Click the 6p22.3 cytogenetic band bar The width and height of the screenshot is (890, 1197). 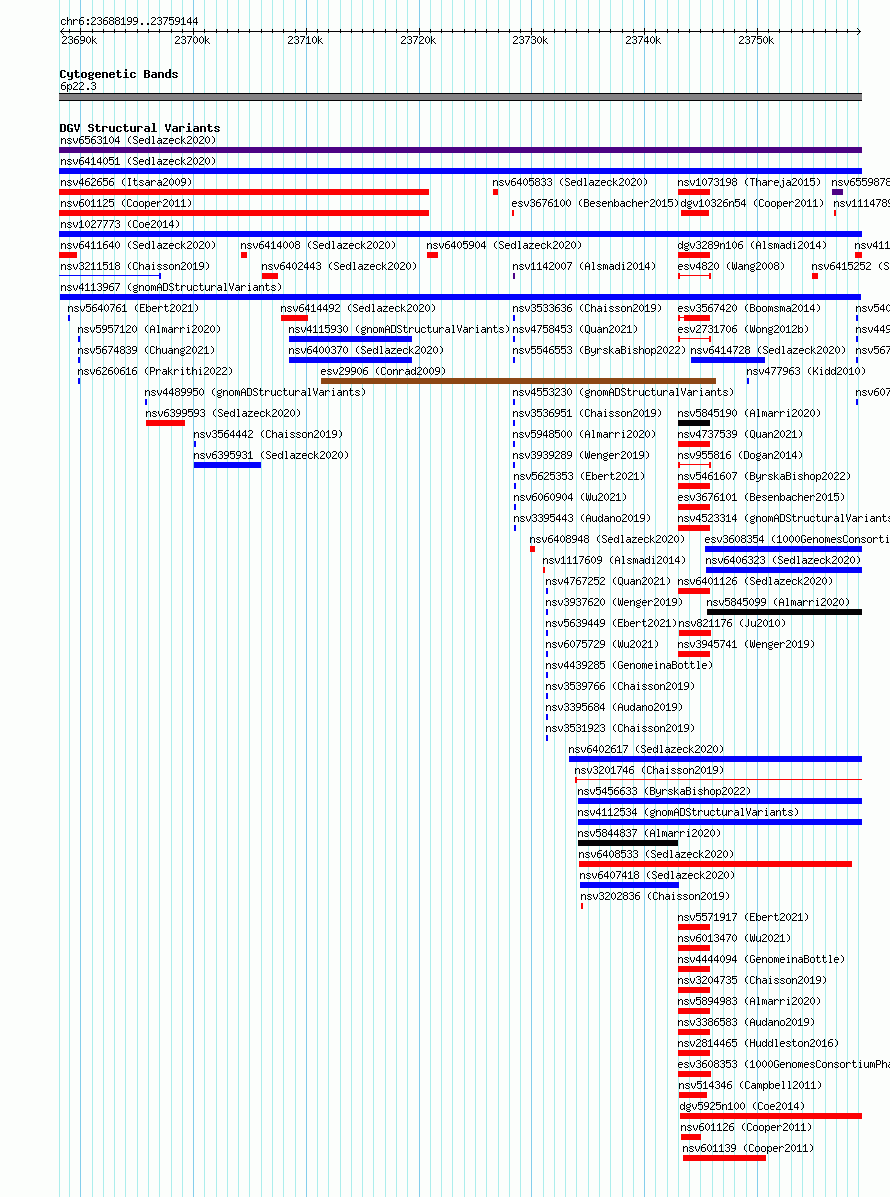461,97
